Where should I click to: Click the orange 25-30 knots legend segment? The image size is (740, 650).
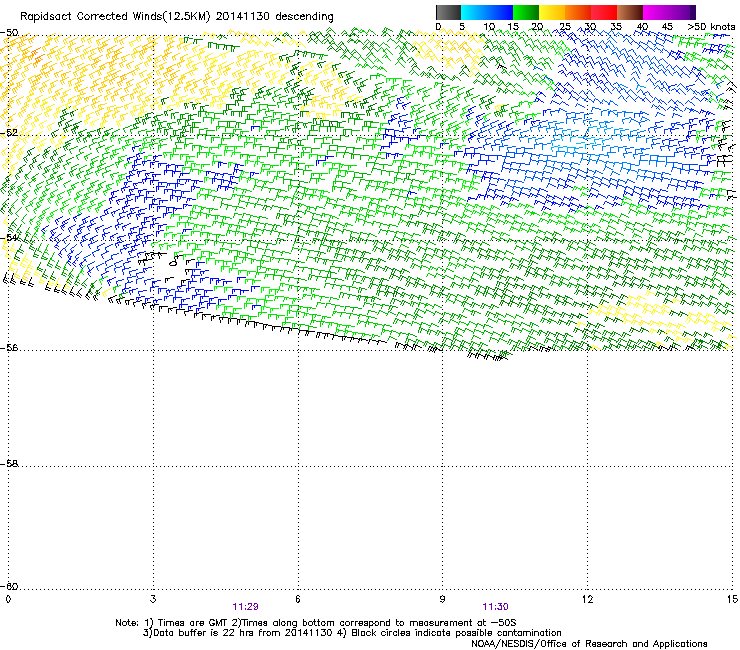tap(578, 12)
